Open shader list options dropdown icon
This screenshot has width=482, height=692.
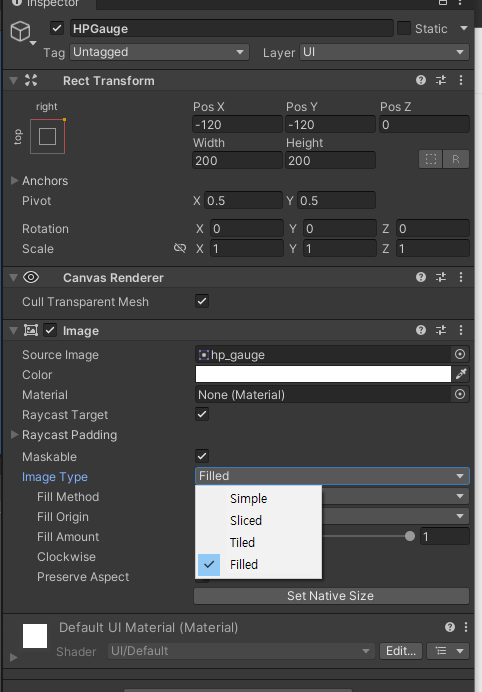(x=448, y=651)
